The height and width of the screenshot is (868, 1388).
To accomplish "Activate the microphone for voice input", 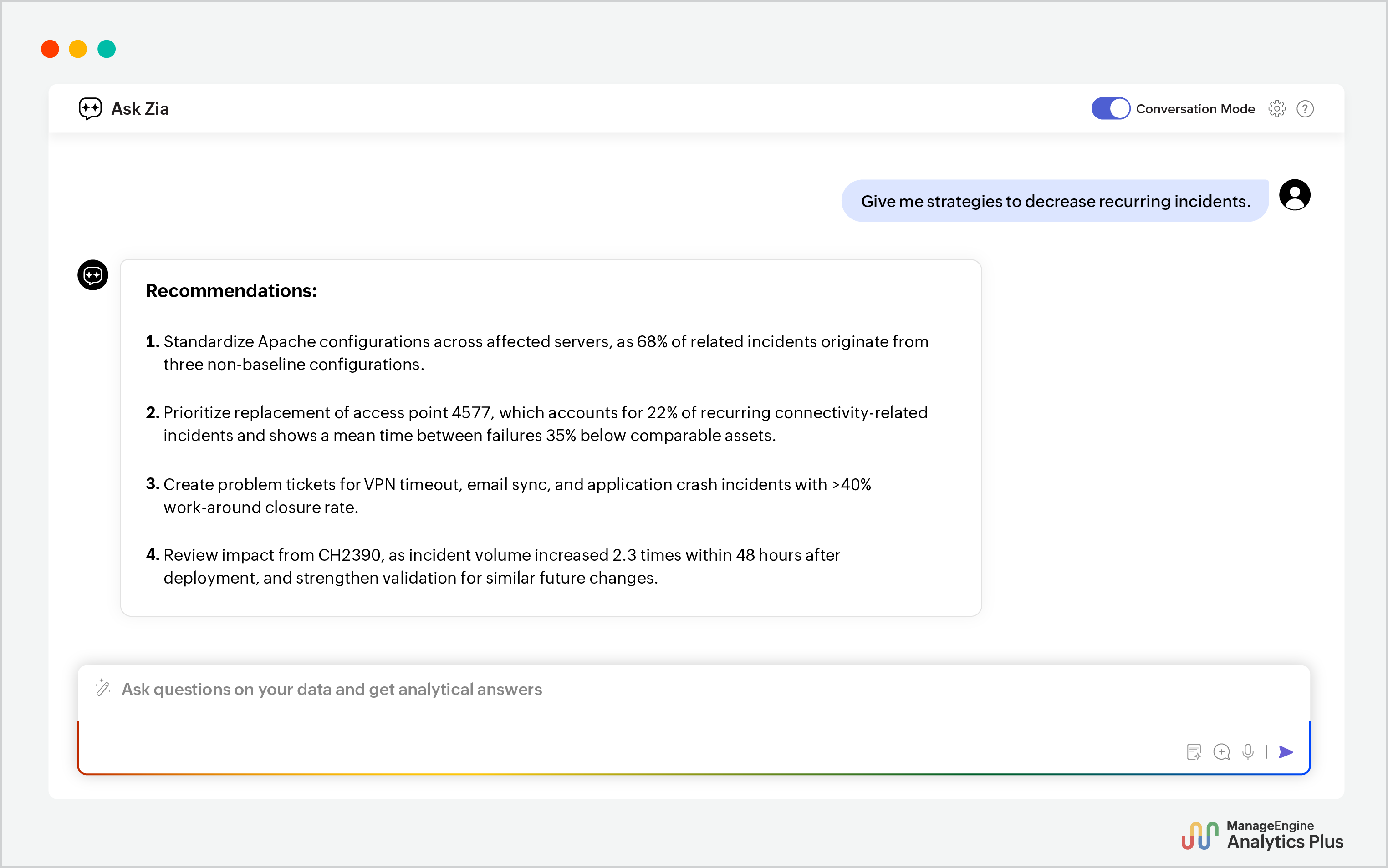I will point(1248,751).
